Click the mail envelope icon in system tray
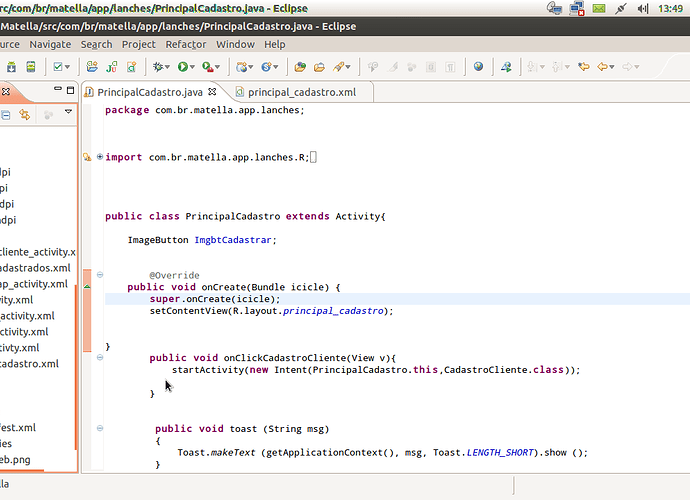 [597, 8]
